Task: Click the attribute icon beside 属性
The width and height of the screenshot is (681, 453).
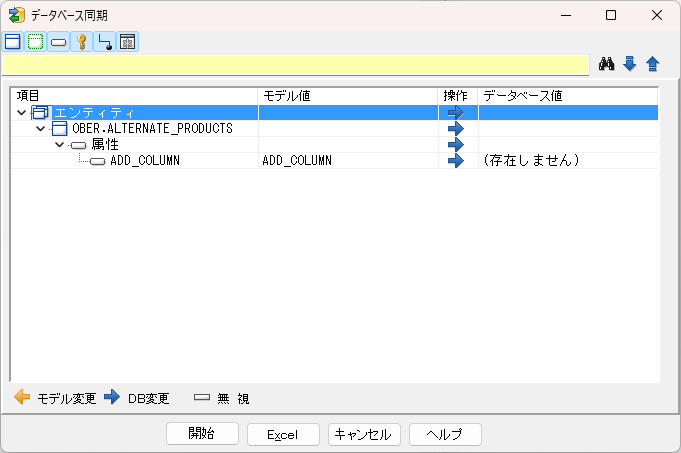Action: click(x=79, y=145)
